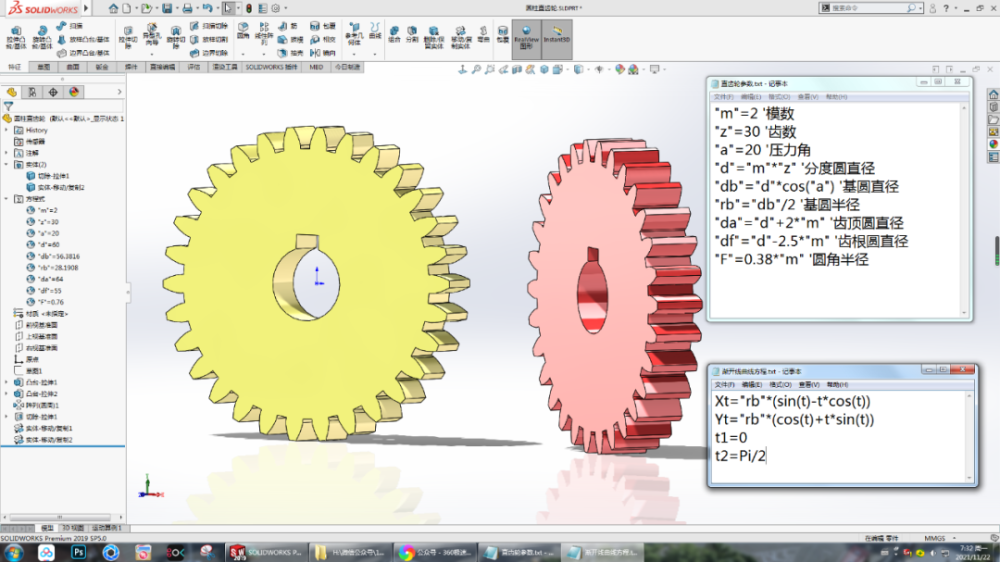Expand the annotations (注解) node
Viewport: 1000px width, 562px height.
[7, 153]
